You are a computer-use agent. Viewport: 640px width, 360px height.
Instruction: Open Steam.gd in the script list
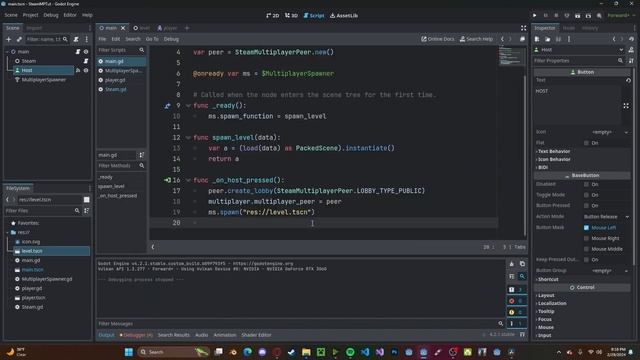[x=116, y=89]
